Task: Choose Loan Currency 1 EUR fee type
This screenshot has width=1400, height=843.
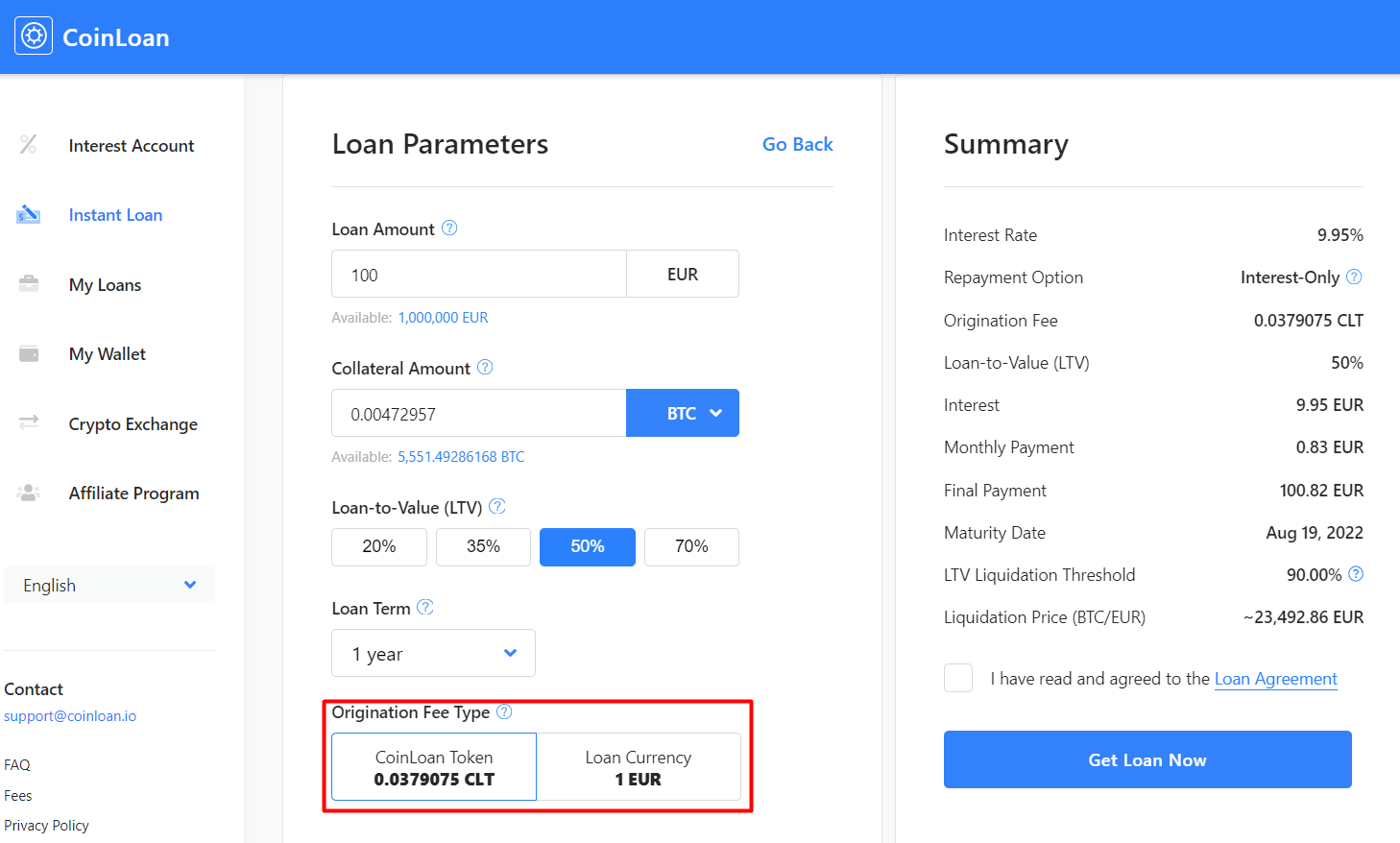Action: click(639, 767)
